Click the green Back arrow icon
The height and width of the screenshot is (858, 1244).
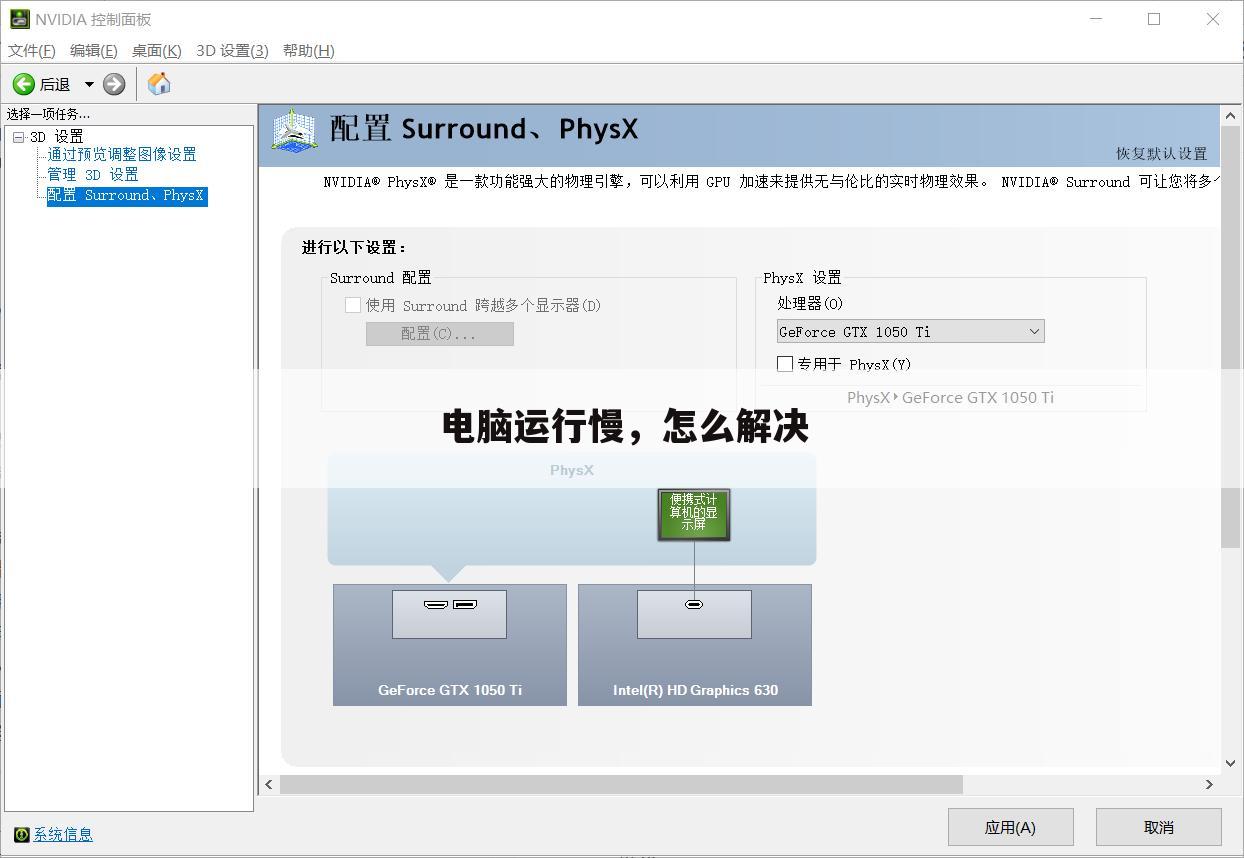coord(23,84)
